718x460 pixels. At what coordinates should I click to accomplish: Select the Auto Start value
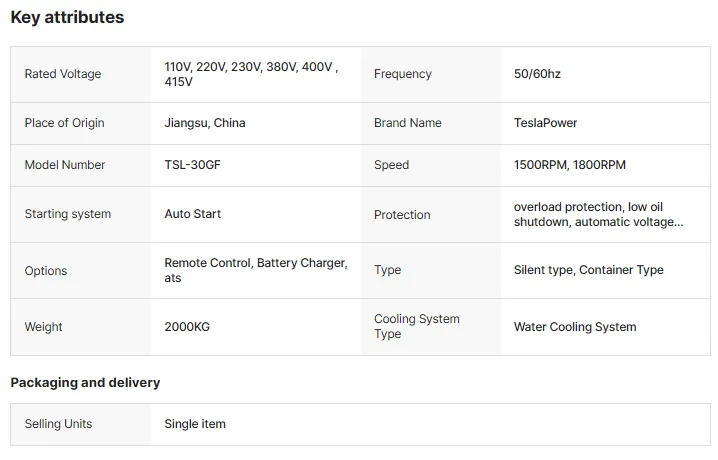192,214
